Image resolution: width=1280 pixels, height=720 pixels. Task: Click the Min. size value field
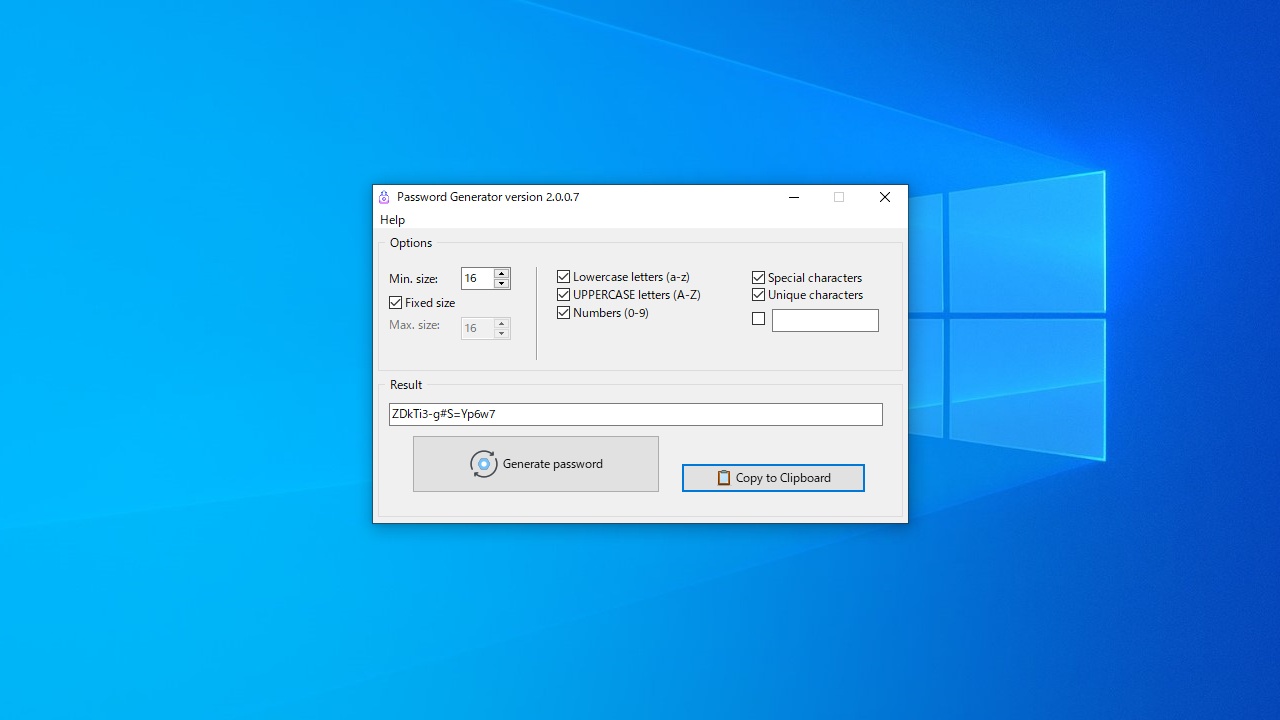click(478, 279)
